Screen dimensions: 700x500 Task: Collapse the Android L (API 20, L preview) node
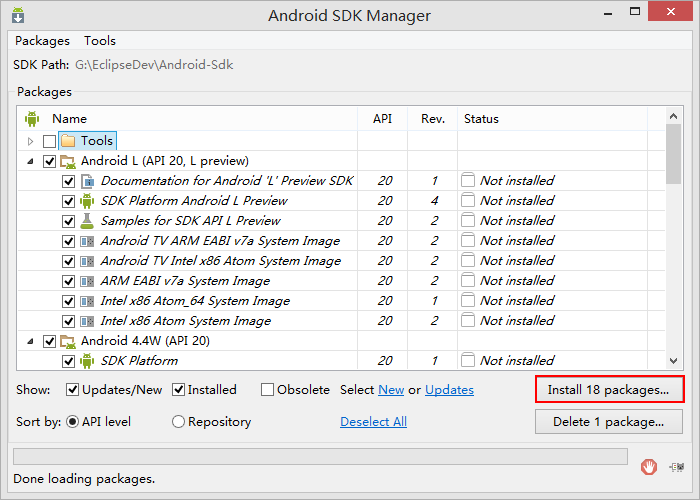[31, 161]
